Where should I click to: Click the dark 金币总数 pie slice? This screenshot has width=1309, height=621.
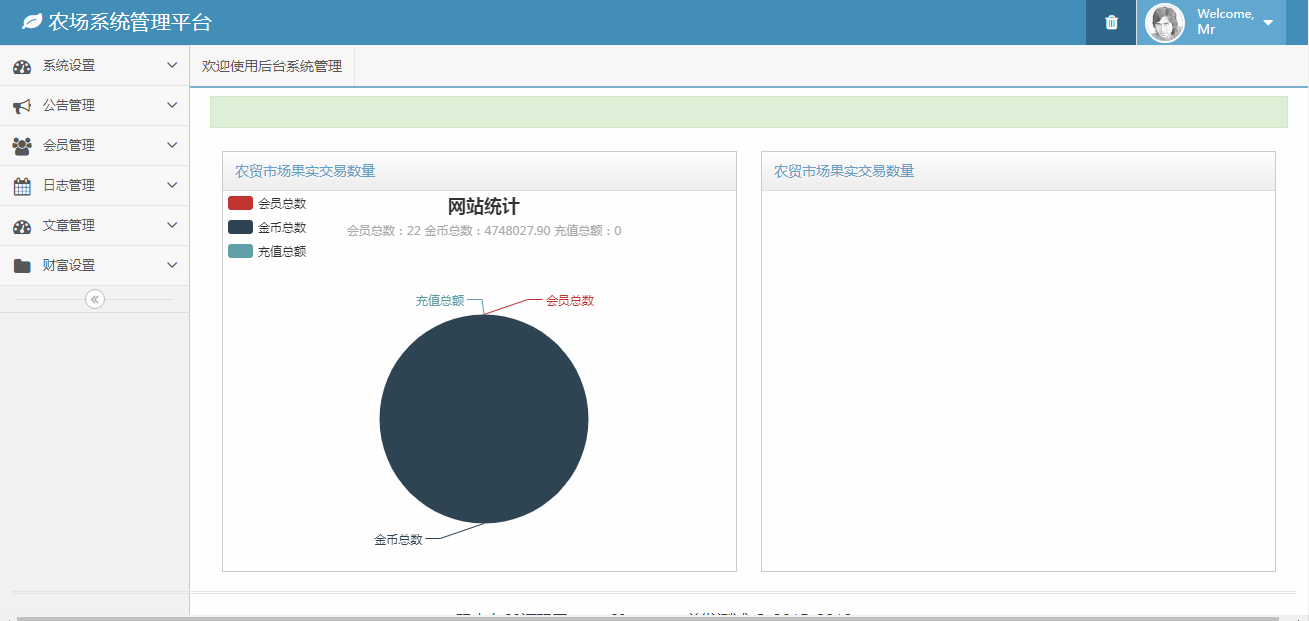click(x=484, y=419)
